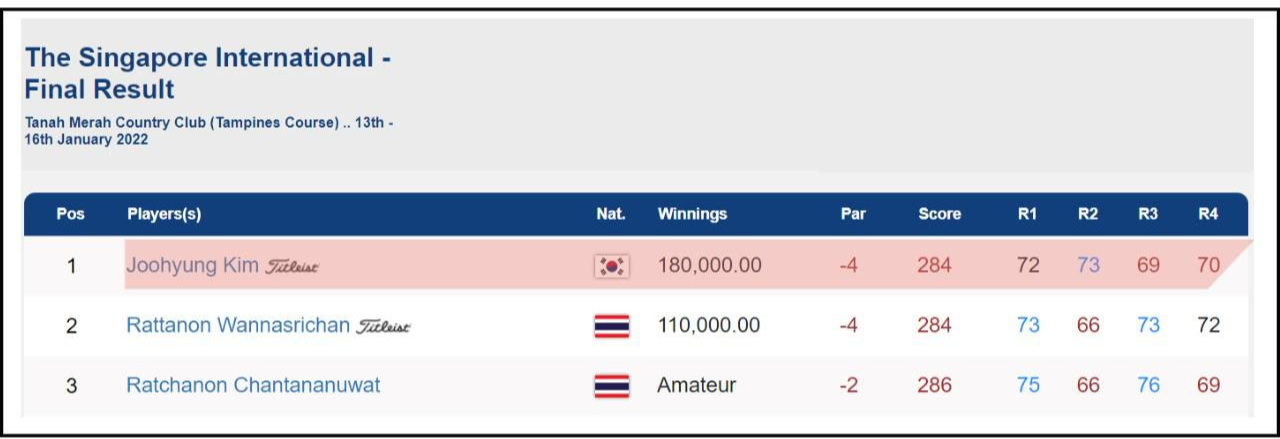Select the Par column header
This screenshot has width=1280, height=439.
(x=853, y=214)
